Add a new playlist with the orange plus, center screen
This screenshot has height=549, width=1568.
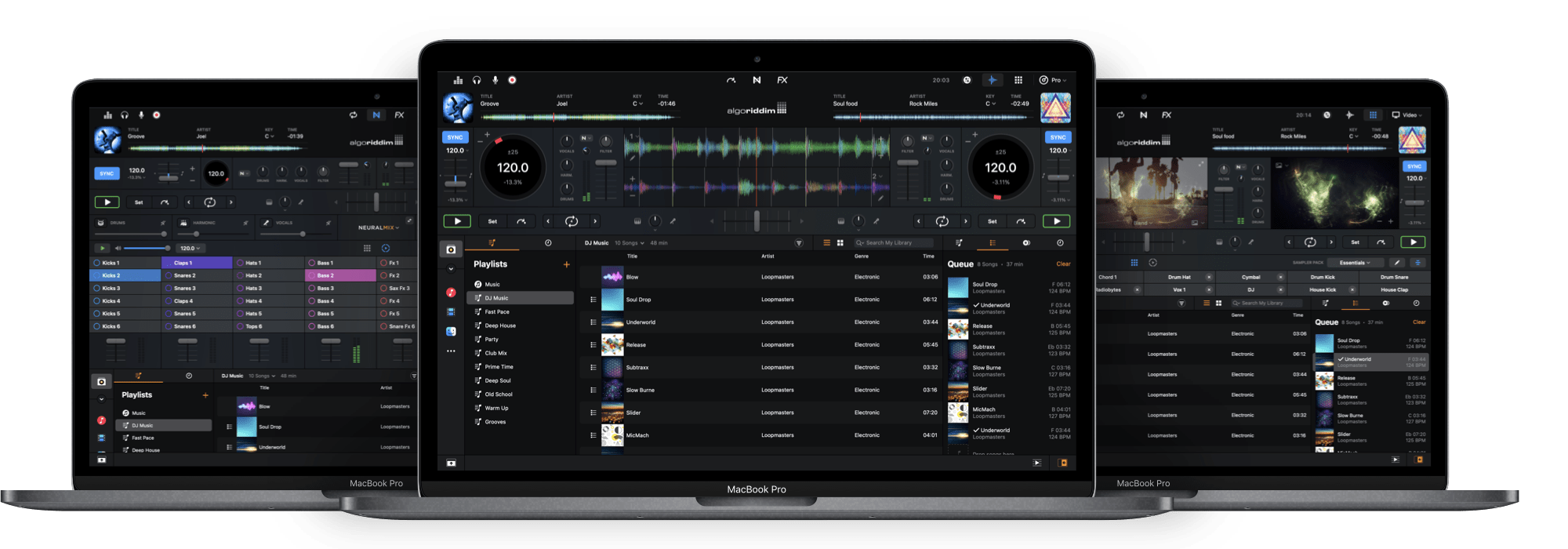click(x=566, y=264)
